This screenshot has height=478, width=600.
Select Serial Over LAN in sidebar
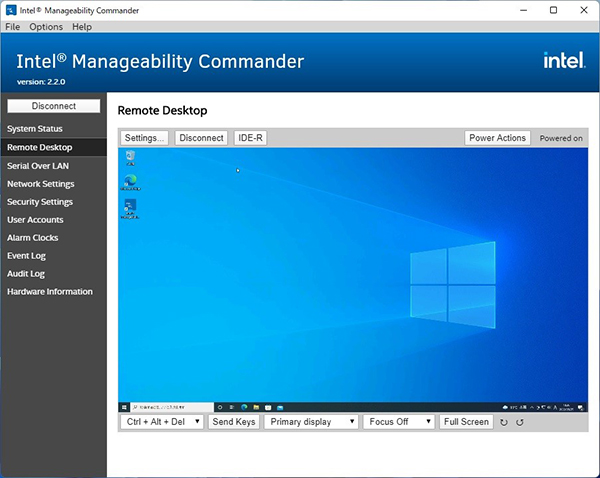pyautogui.click(x=38, y=166)
